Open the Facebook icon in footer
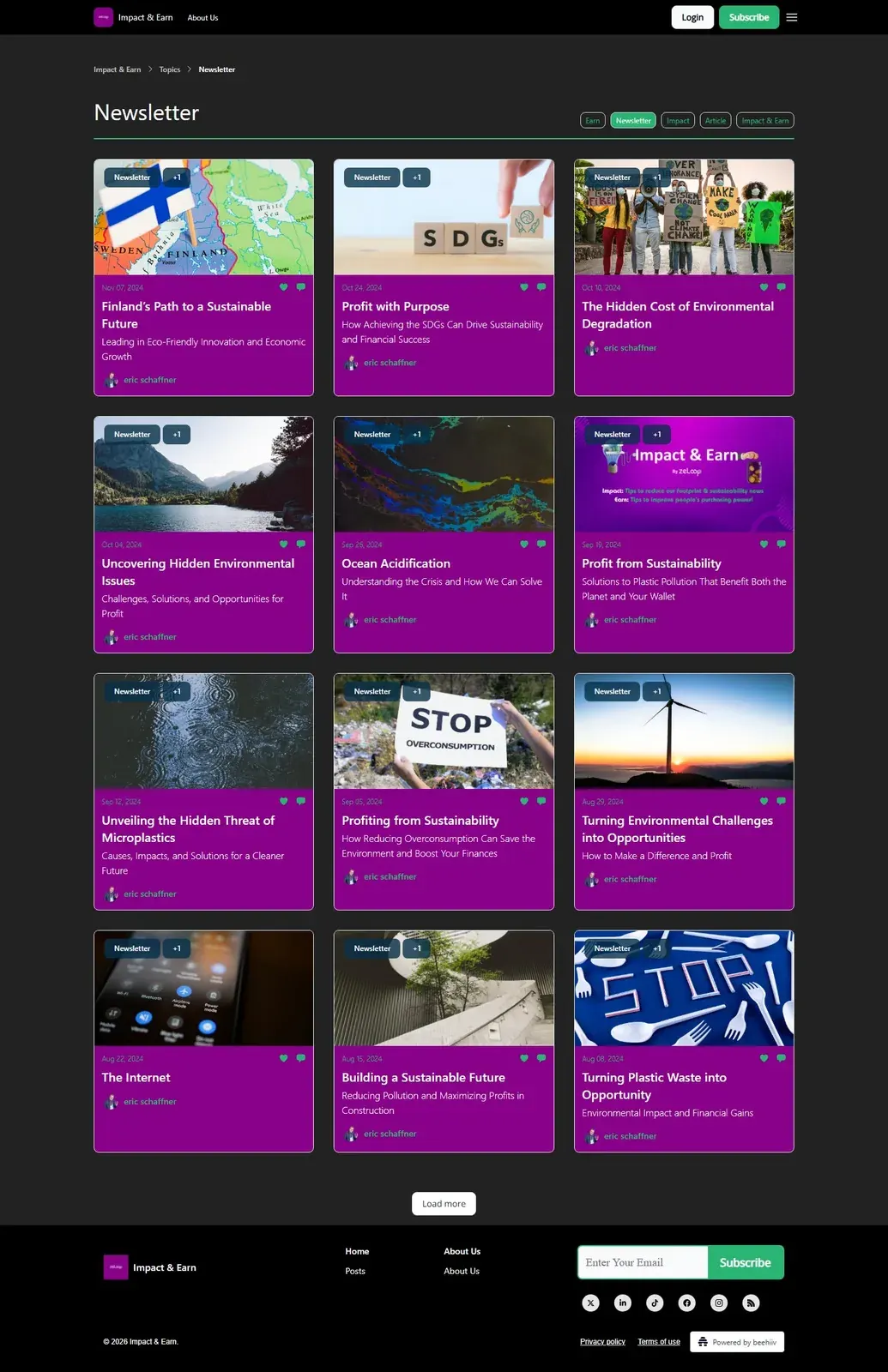888x1372 pixels. click(x=686, y=1303)
